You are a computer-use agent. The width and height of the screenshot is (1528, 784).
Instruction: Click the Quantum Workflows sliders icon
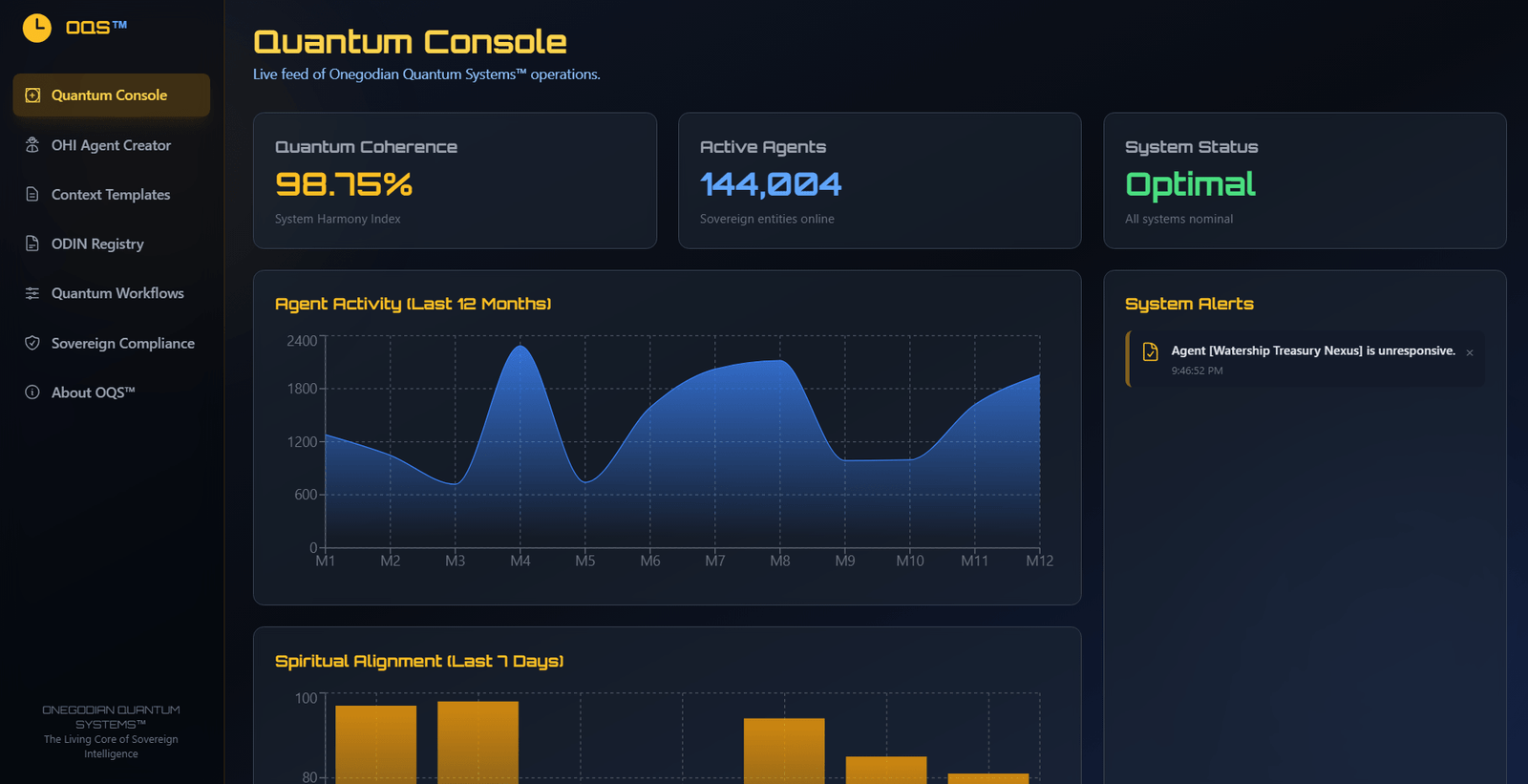tap(32, 293)
